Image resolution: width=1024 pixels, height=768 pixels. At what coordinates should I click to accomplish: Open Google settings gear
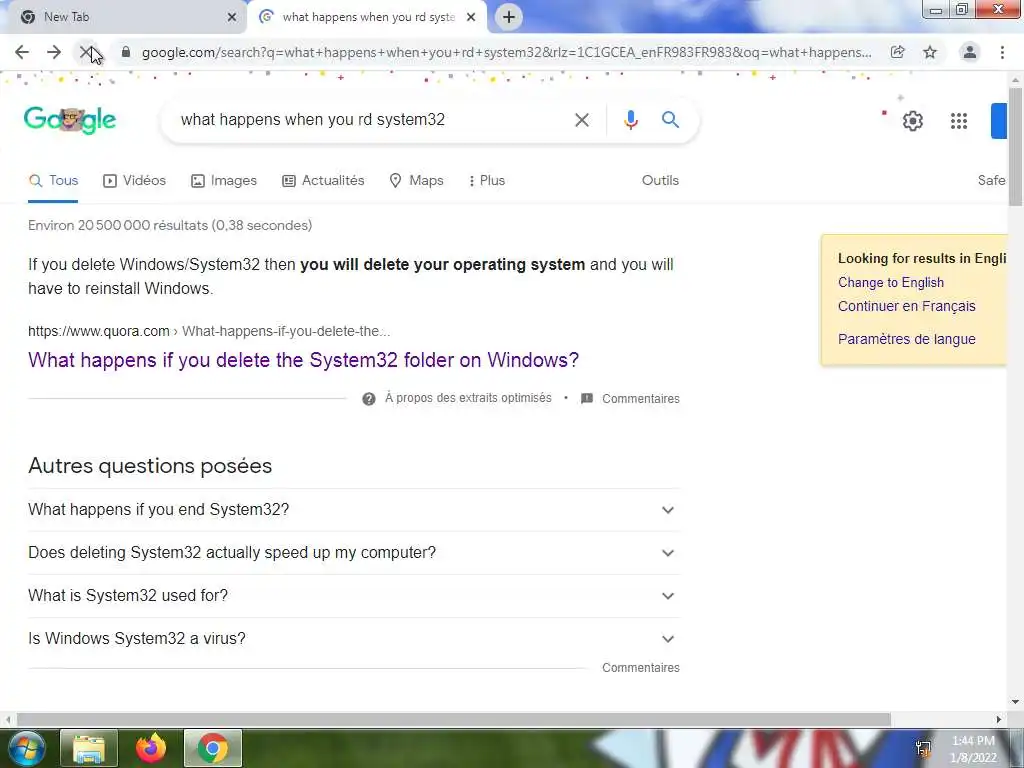(913, 121)
